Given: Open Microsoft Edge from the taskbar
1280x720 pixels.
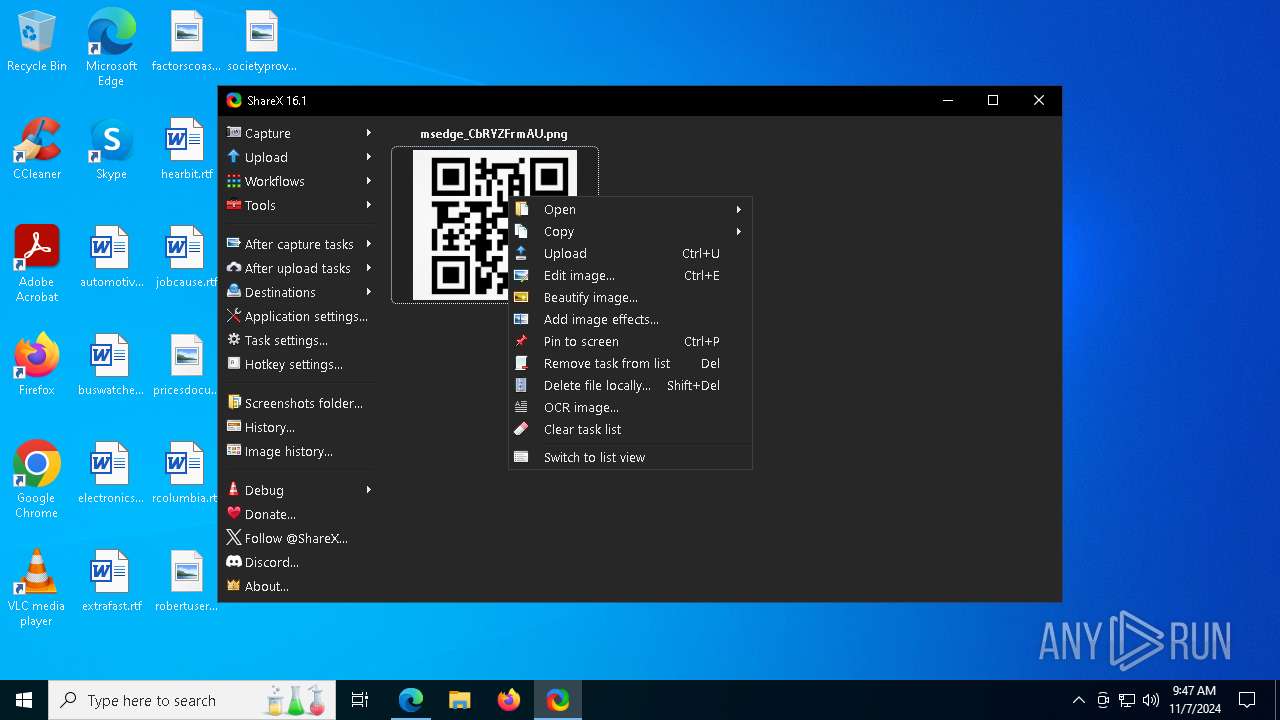Looking at the screenshot, I should pyautogui.click(x=411, y=700).
